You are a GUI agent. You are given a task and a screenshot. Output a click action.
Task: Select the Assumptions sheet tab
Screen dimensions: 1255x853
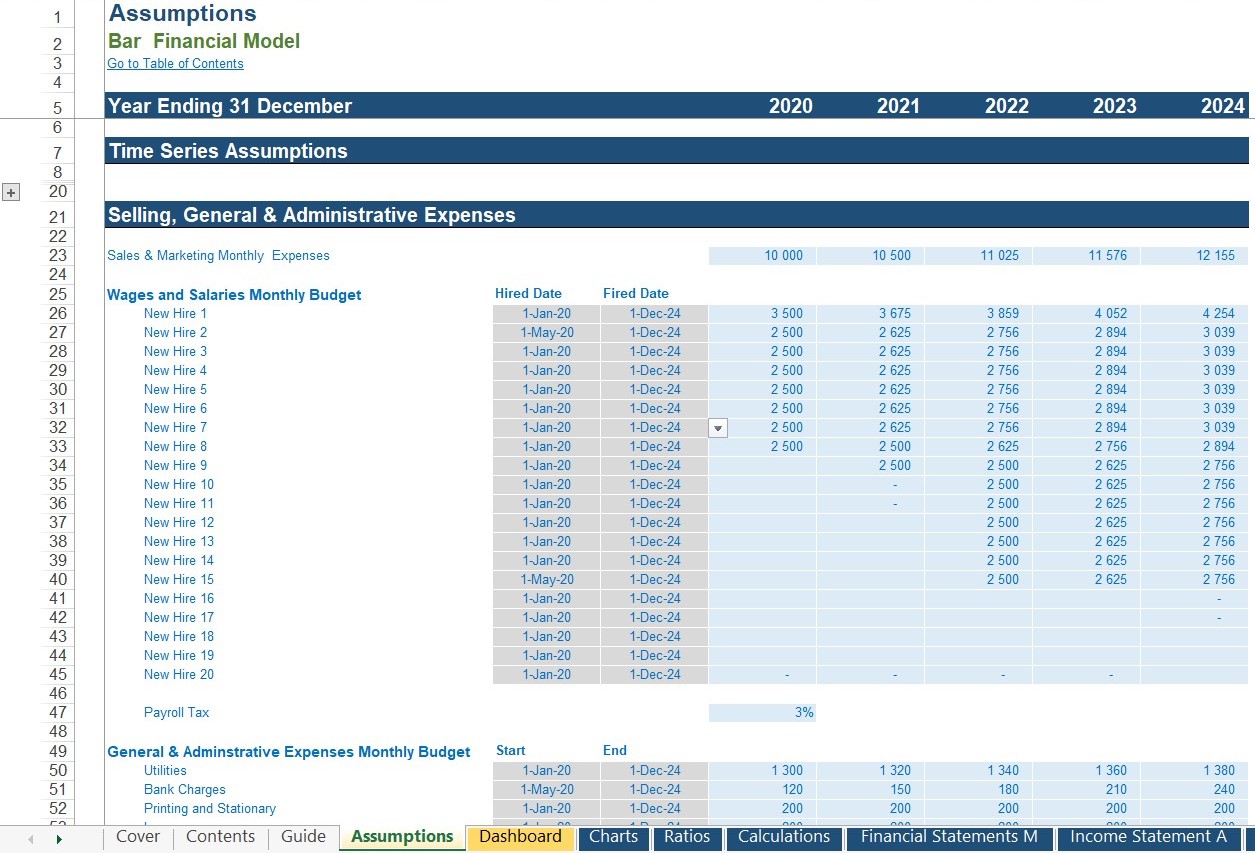[x=402, y=837]
